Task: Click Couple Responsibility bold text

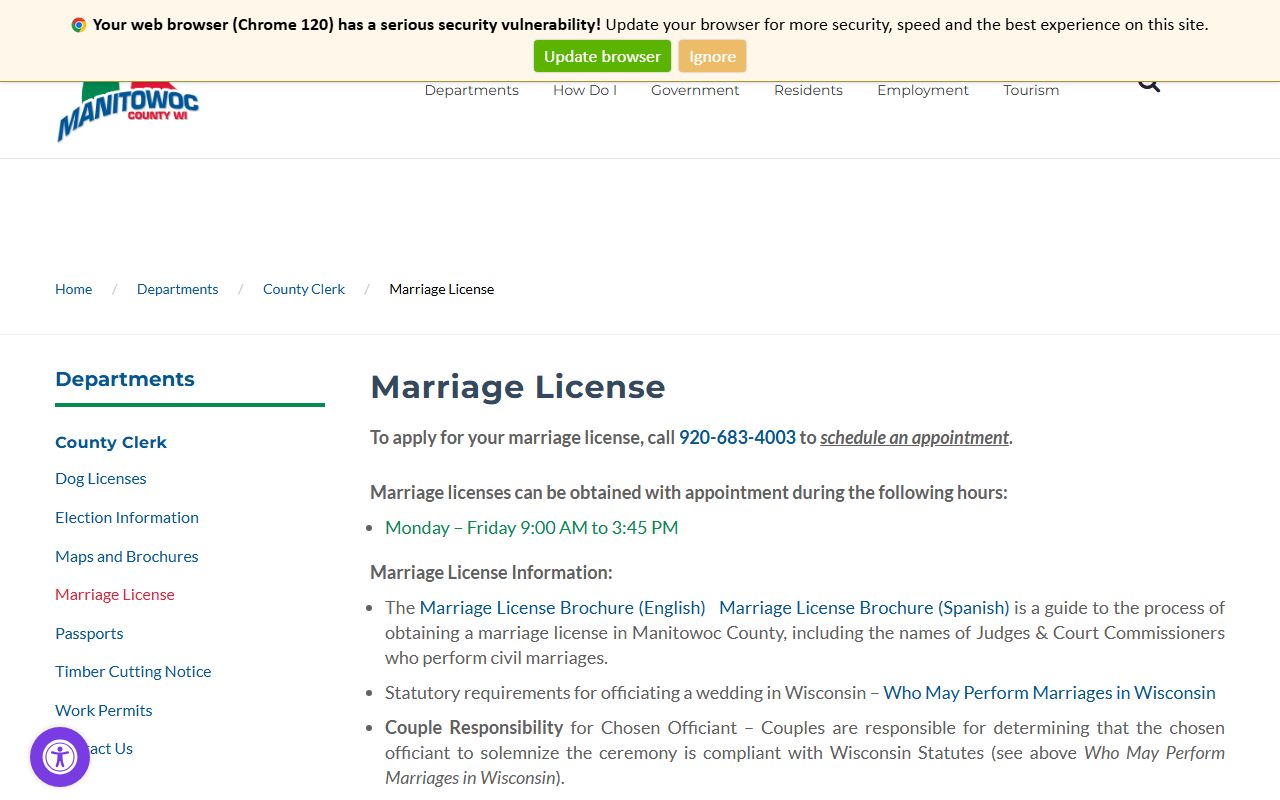Action: [474, 728]
